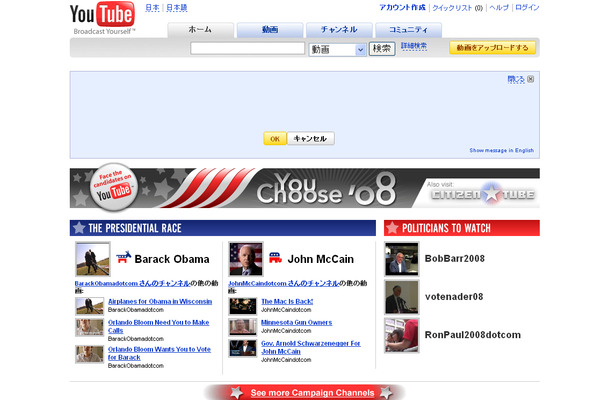This screenshot has width=610, height=400.
Task: Click the See more Campaign Channels button
Action: pos(312,393)
